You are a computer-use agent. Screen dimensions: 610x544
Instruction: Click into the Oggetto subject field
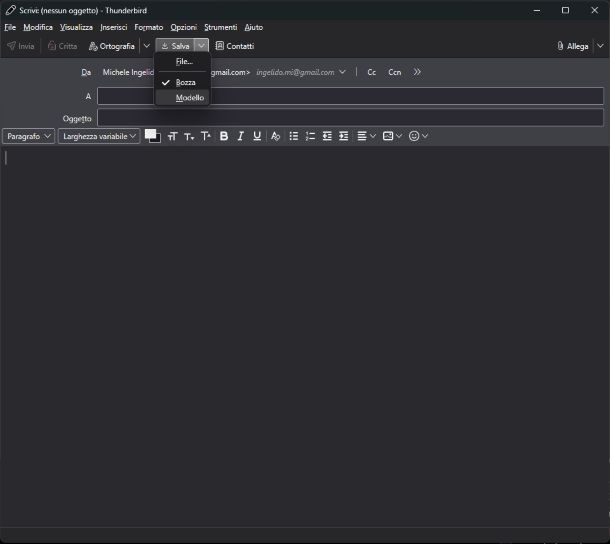point(350,118)
